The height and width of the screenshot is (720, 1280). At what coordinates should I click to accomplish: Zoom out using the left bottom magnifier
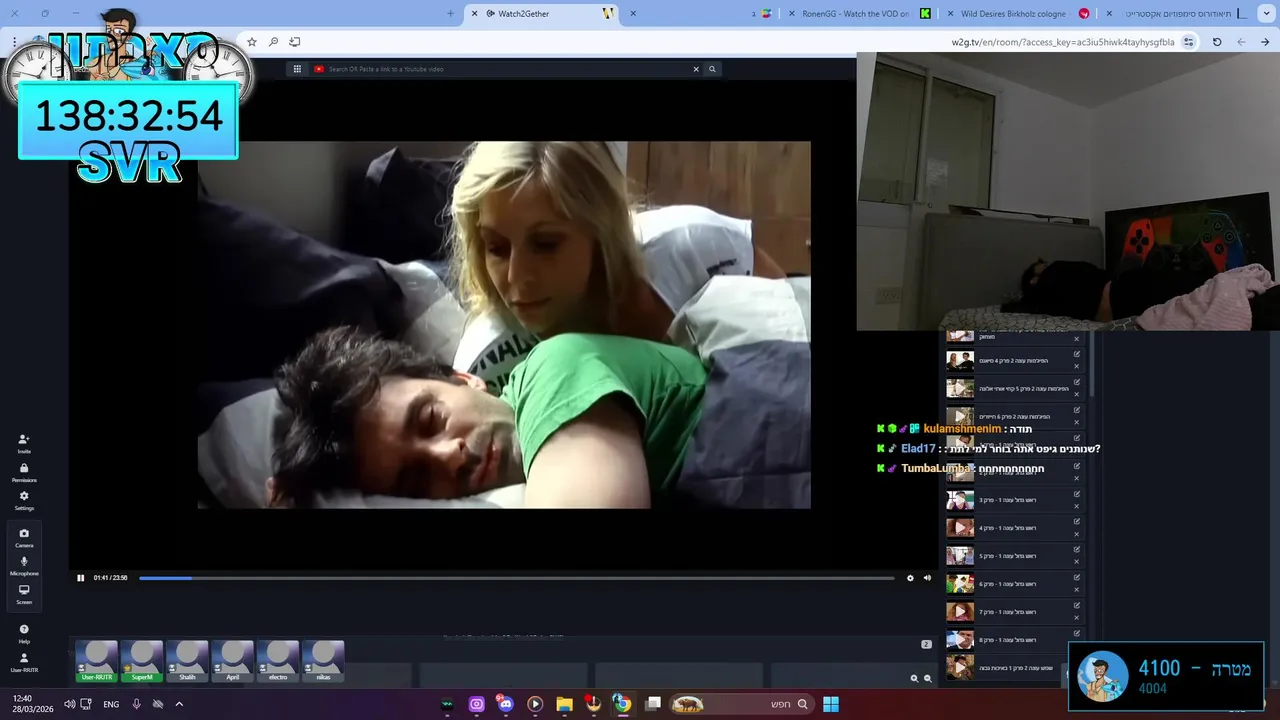pos(914,678)
